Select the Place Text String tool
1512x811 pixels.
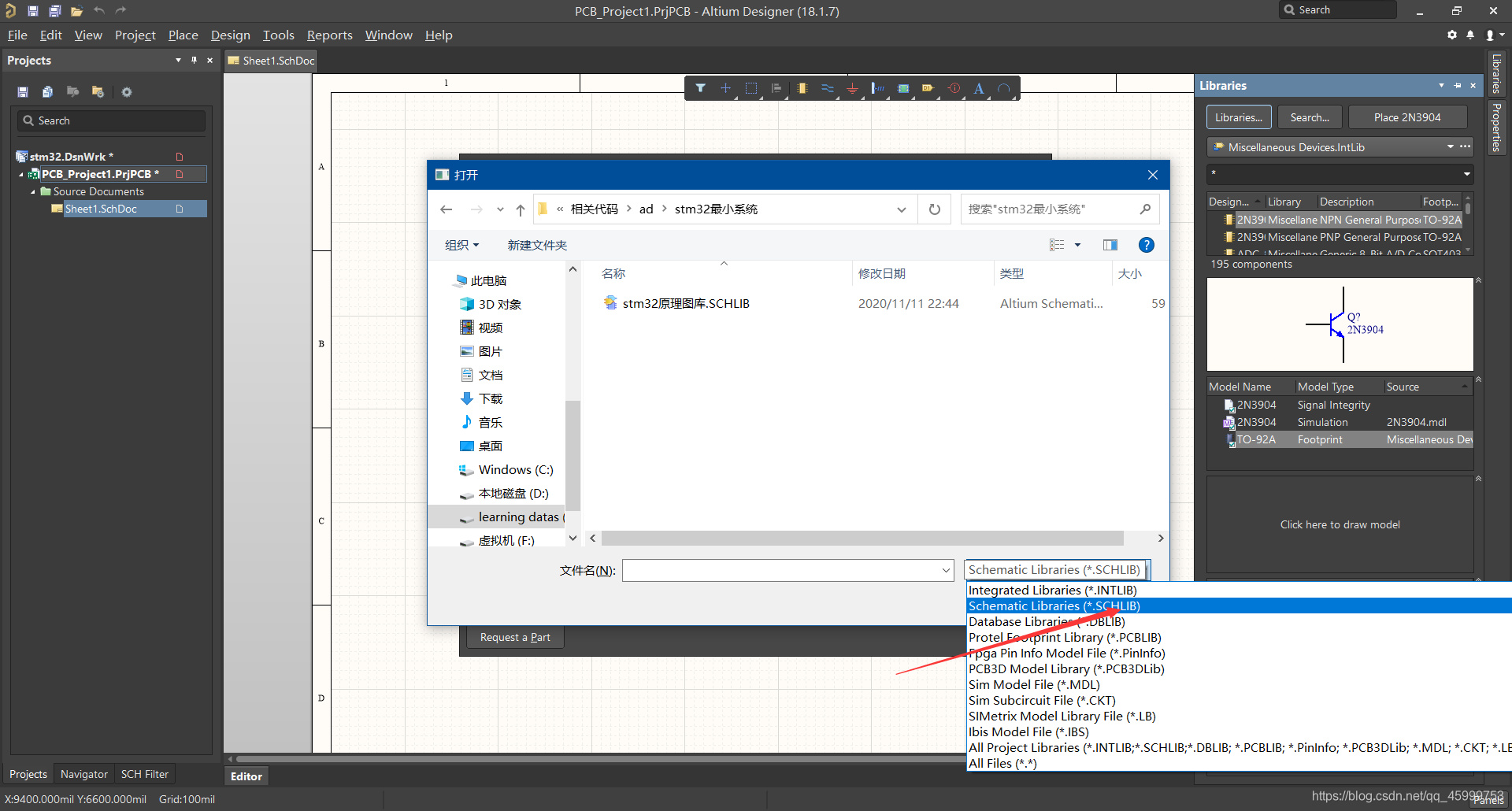(x=979, y=88)
